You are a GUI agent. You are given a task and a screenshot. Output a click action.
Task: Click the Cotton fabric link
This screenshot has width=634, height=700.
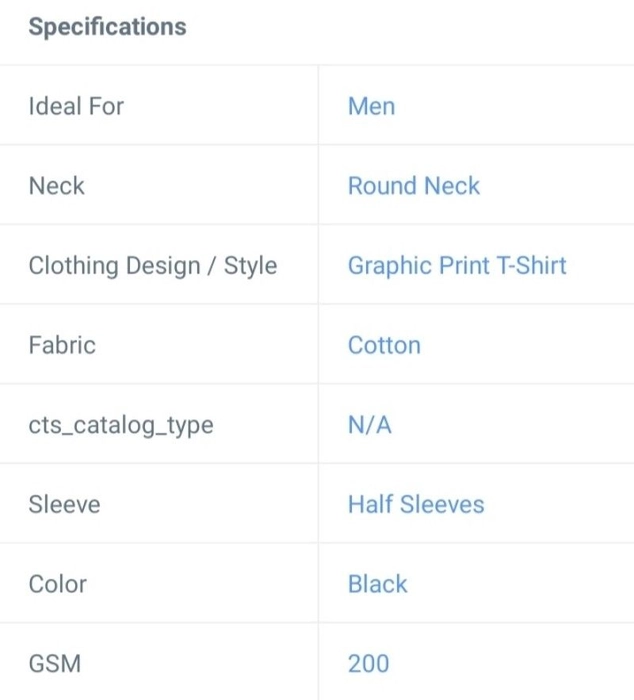point(384,345)
